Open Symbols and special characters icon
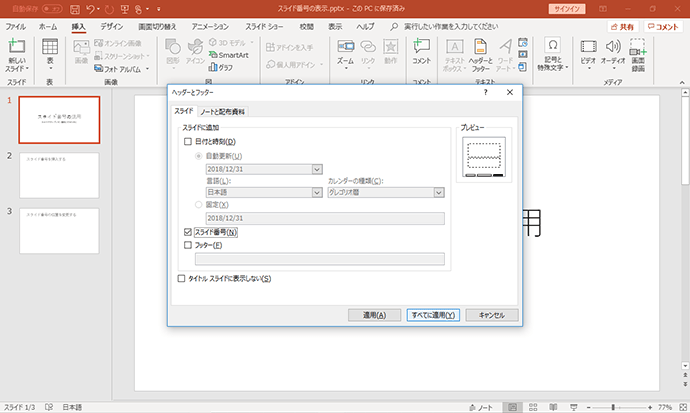This screenshot has width=690, height=413. click(553, 44)
